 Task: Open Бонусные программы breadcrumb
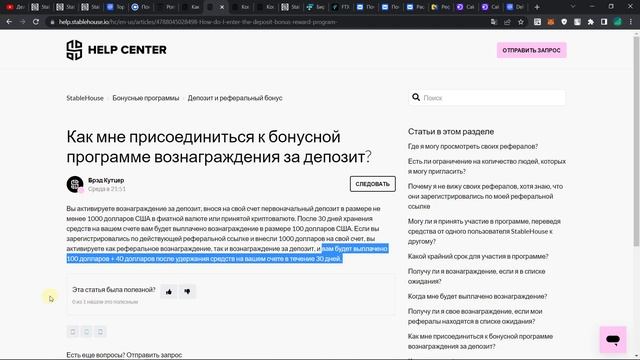[146, 98]
